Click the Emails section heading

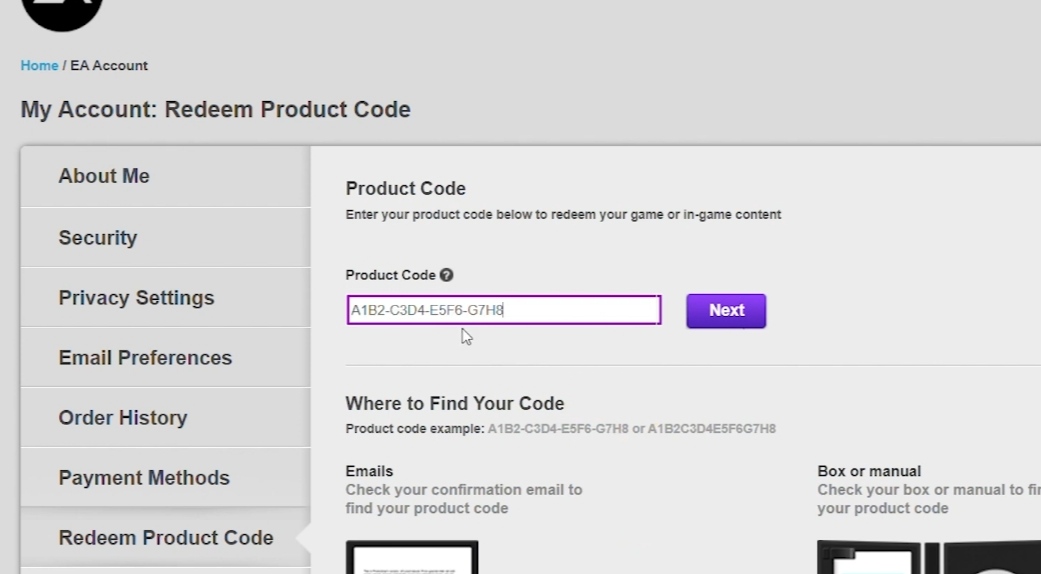(x=370, y=471)
